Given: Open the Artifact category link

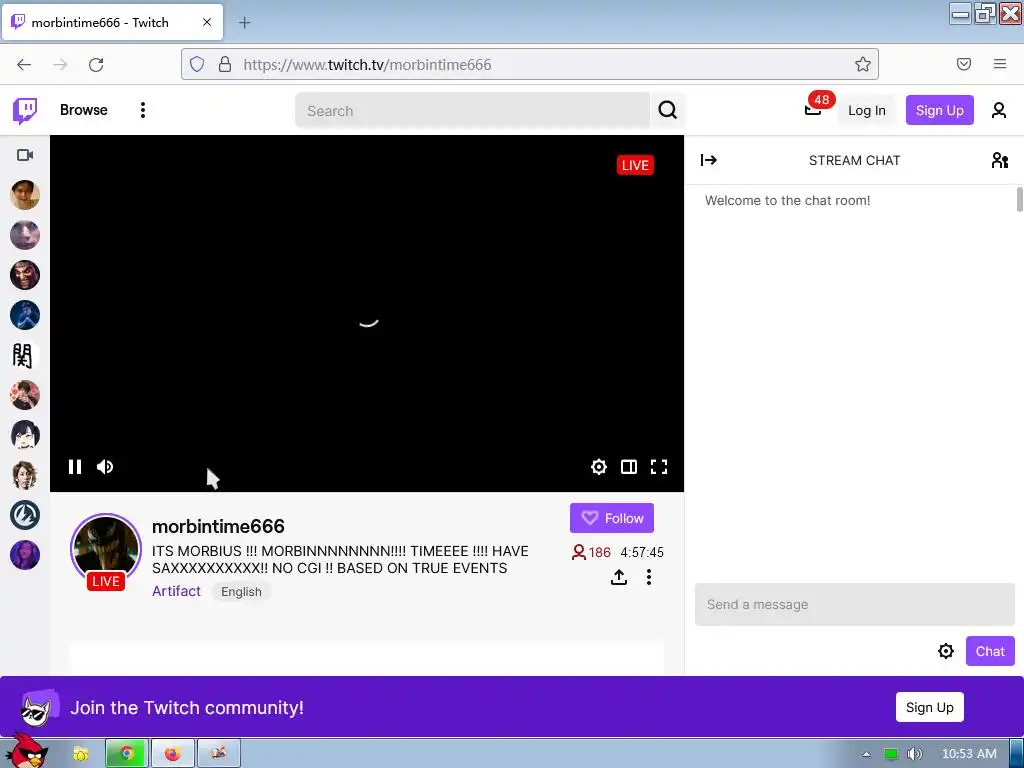Looking at the screenshot, I should (176, 591).
